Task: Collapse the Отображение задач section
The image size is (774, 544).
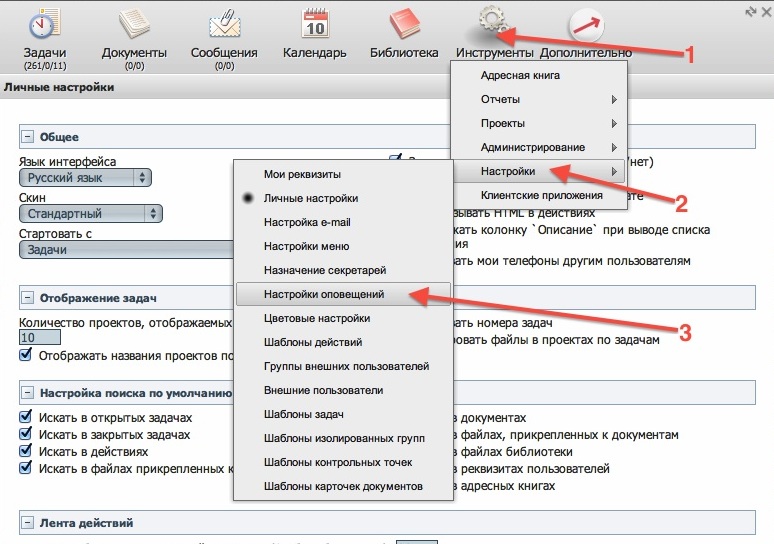Action: pos(27,298)
